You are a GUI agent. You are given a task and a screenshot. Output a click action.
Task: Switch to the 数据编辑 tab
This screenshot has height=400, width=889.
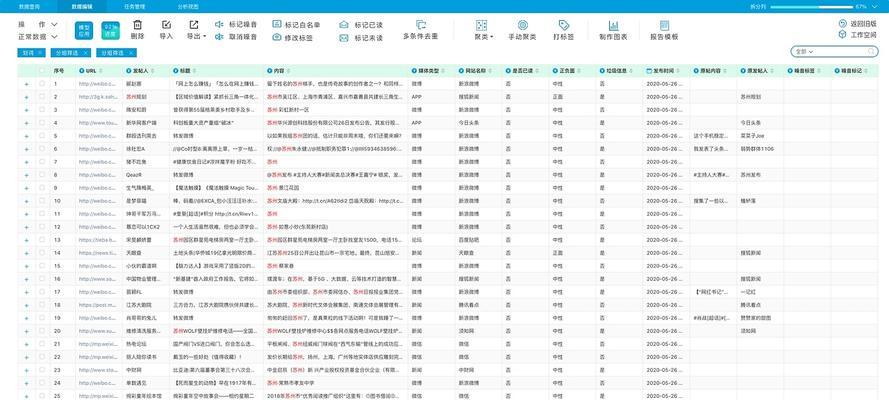[81, 6]
